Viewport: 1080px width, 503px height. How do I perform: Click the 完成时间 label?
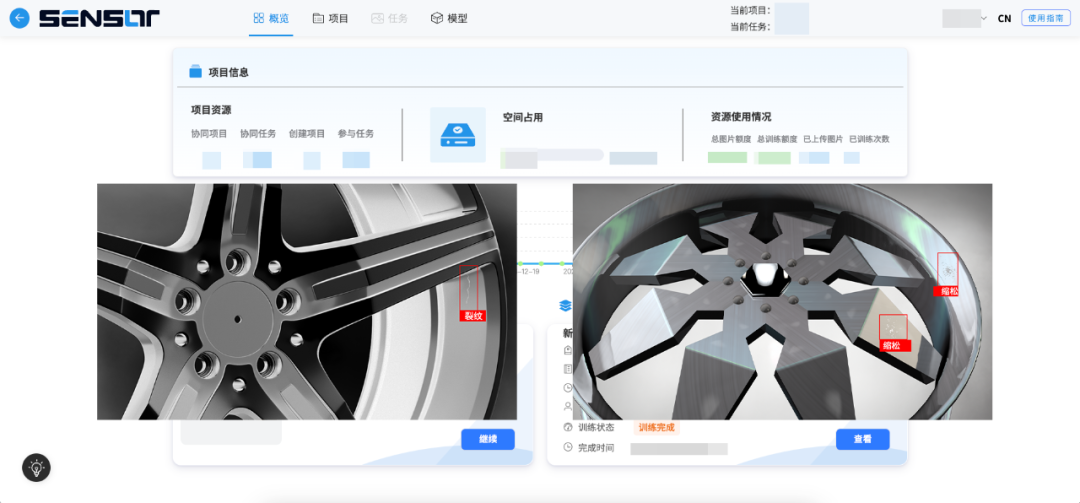click(x=595, y=448)
